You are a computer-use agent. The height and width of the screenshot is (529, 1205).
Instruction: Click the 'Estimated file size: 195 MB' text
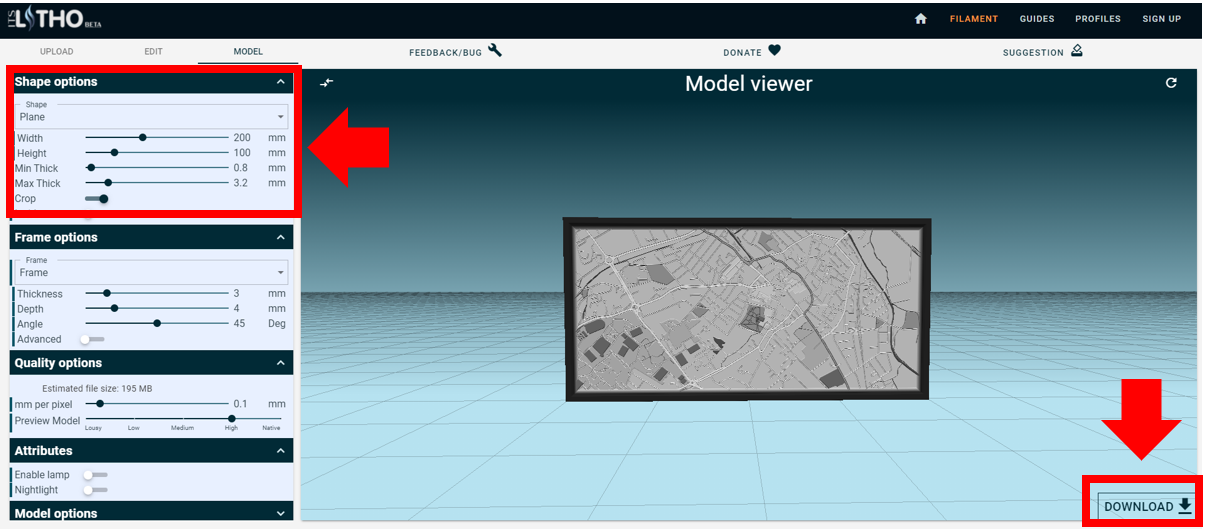point(97,388)
